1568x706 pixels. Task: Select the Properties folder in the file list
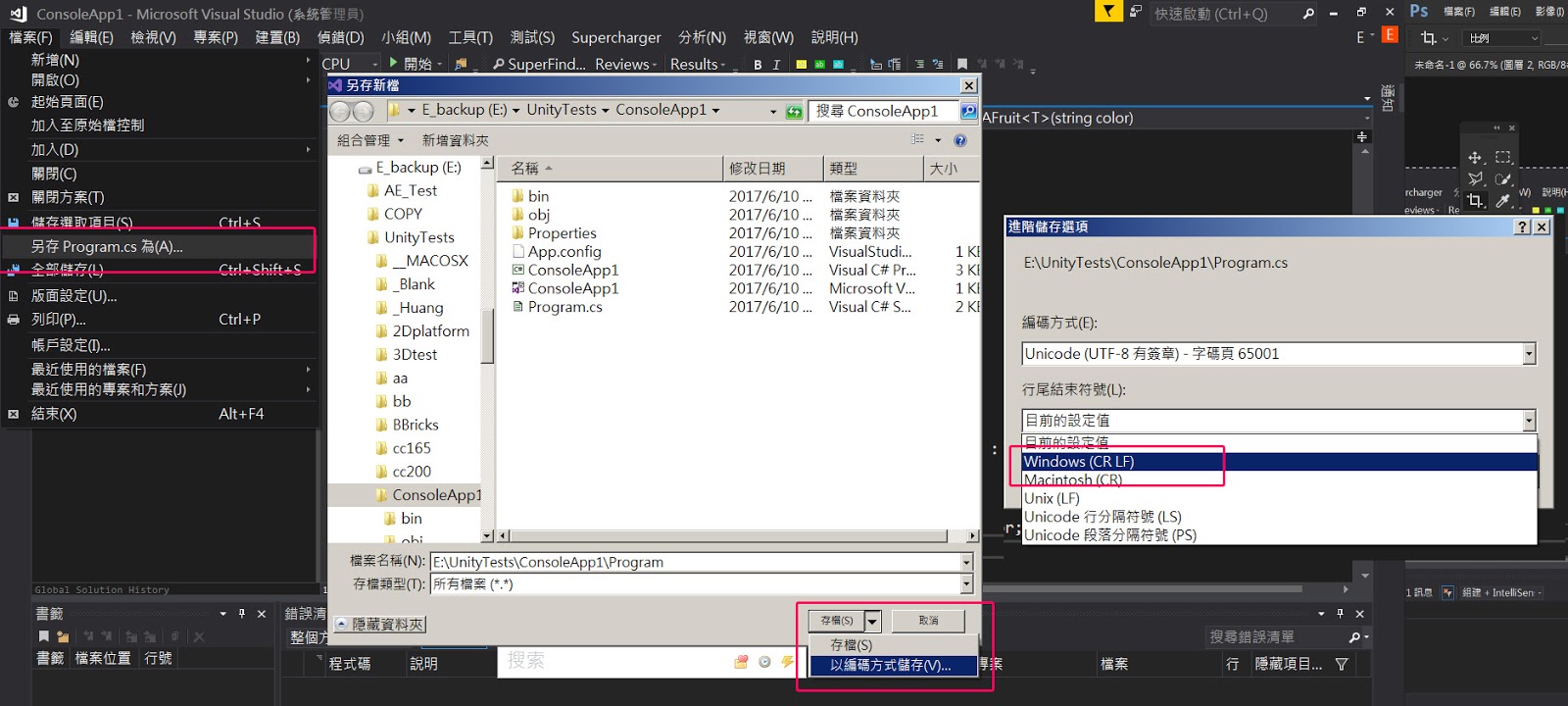[x=554, y=233]
